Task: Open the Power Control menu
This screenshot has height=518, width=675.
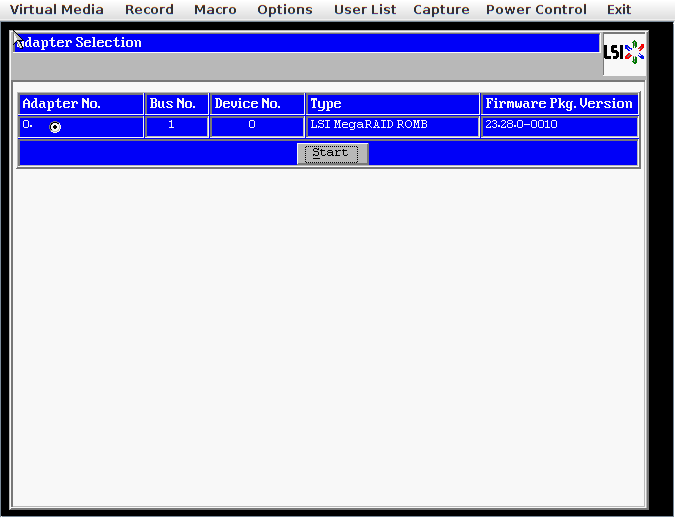Action: (x=536, y=9)
